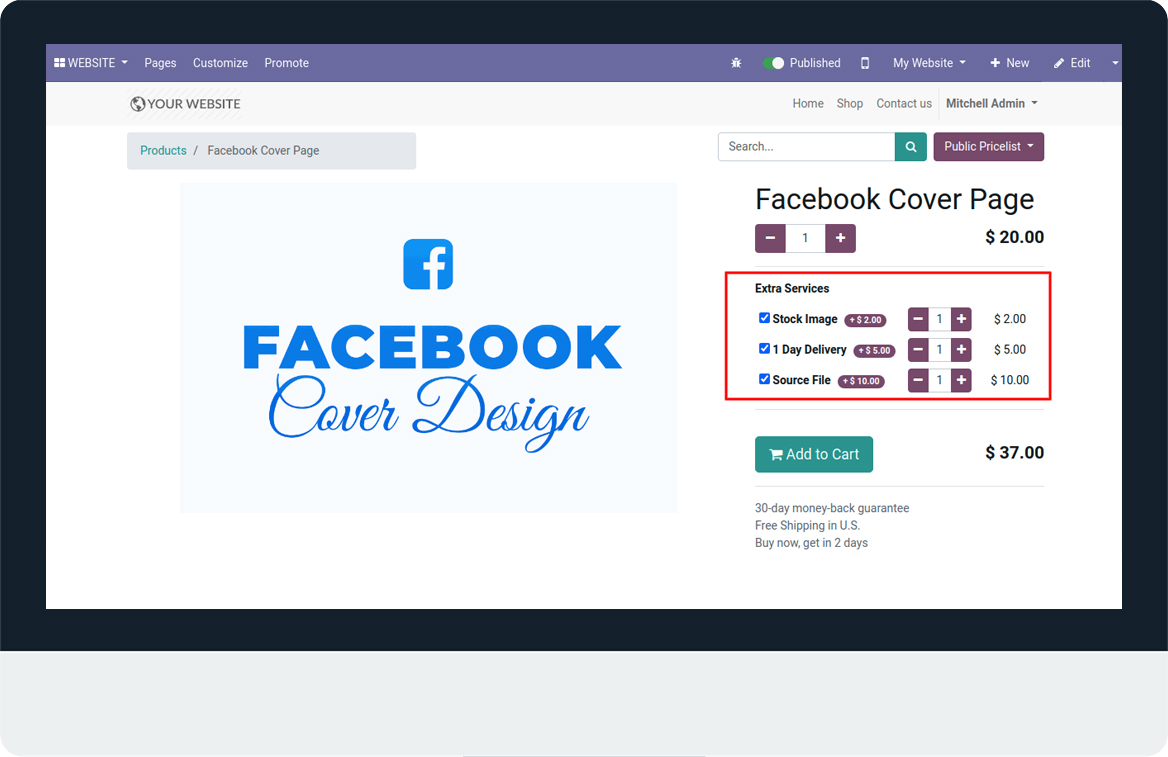Click the minus button for Source File
This screenshot has width=1168, height=757.
(x=918, y=380)
